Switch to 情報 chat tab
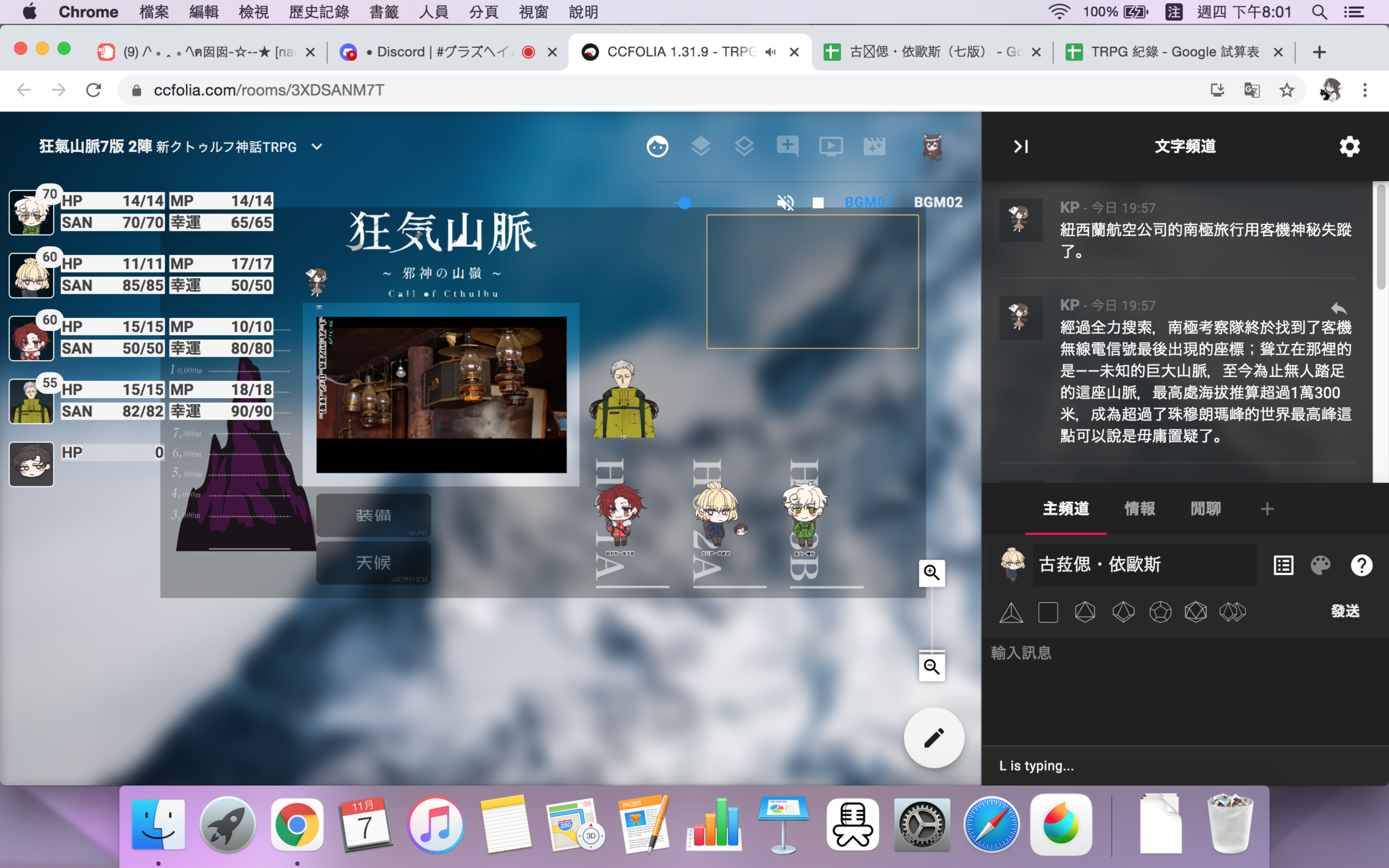The width and height of the screenshot is (1389, 868). 1139,509
